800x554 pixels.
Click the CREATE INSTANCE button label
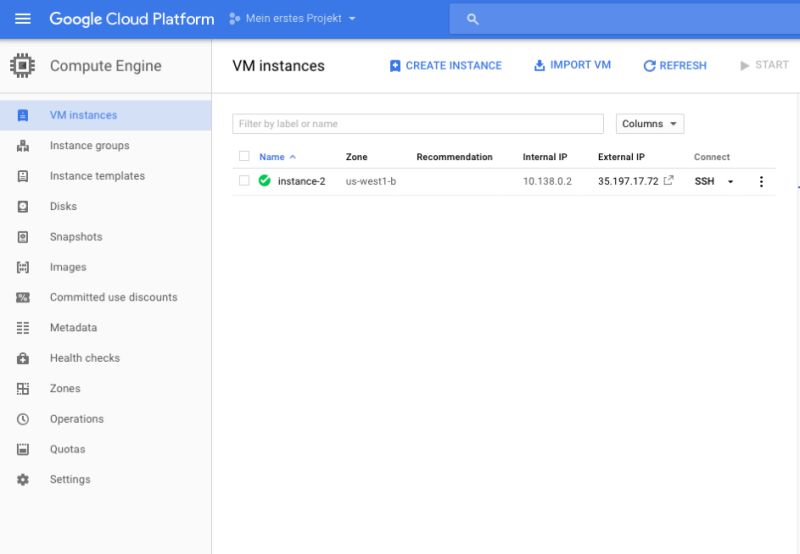454,66
